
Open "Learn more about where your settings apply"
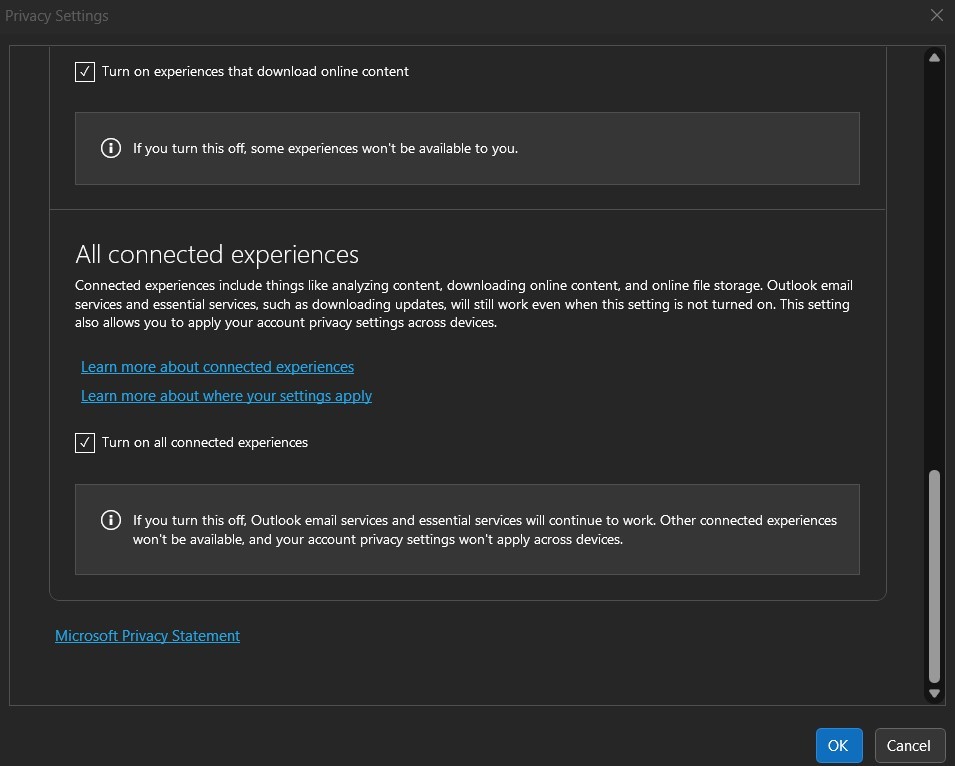[x=226, y=396]
